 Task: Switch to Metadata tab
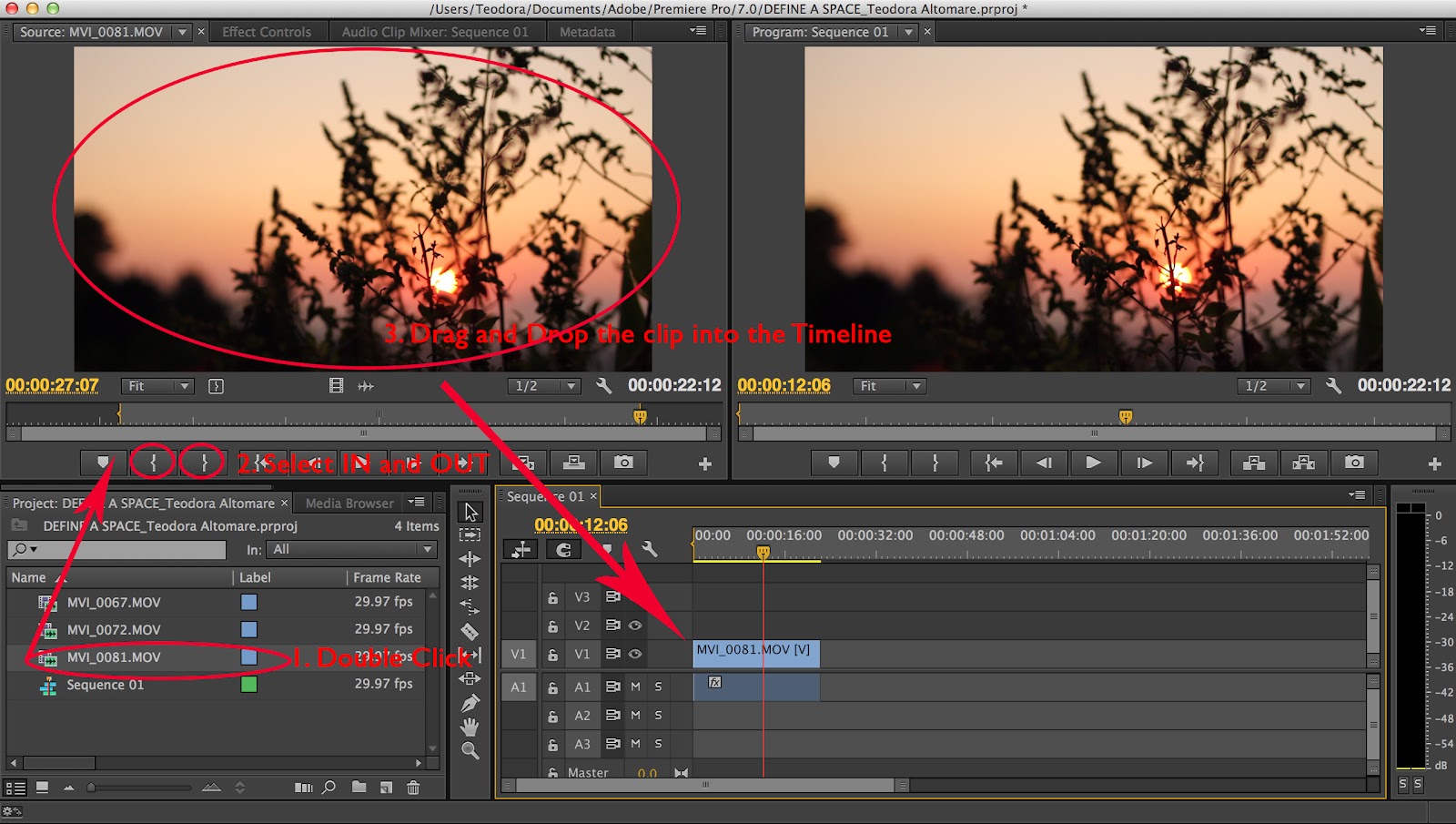(x=587, y=32)
